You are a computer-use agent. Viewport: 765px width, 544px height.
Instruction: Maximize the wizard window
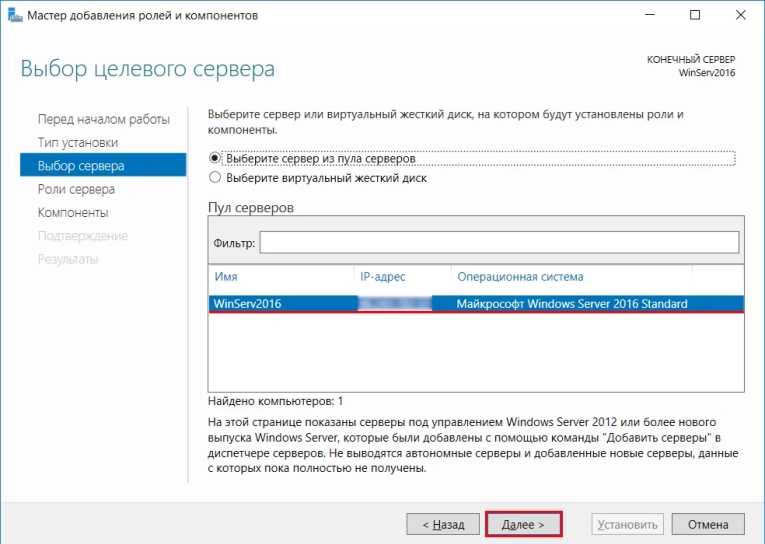[695, 16]
